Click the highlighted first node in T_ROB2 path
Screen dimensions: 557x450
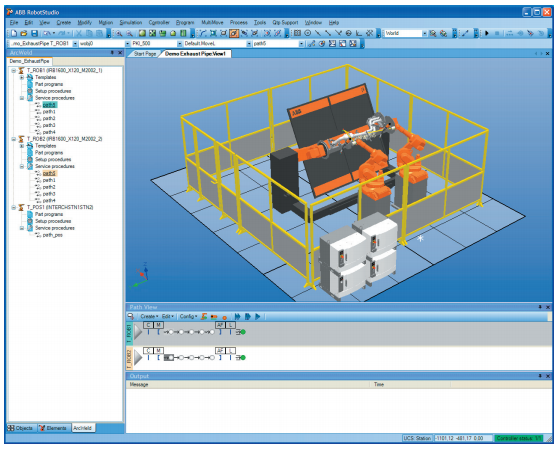(169, 358)
